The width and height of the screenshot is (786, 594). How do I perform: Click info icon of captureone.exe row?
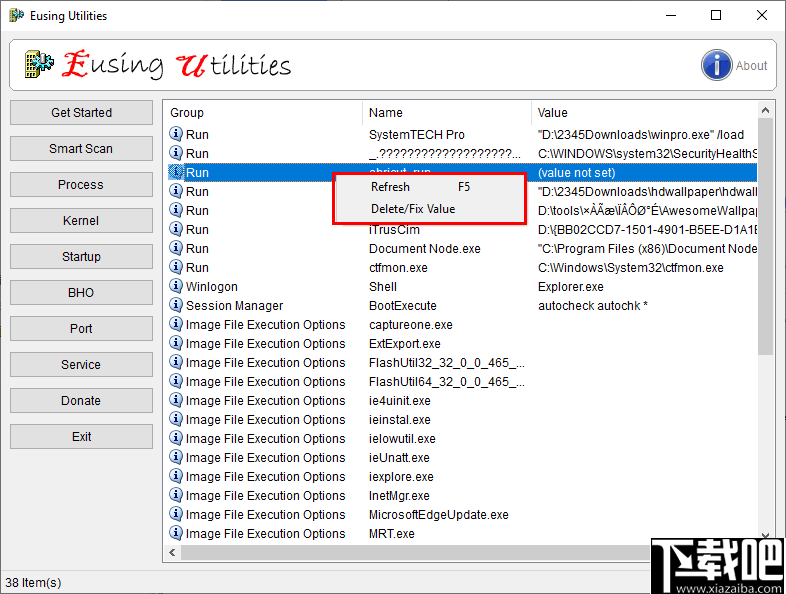175,324
